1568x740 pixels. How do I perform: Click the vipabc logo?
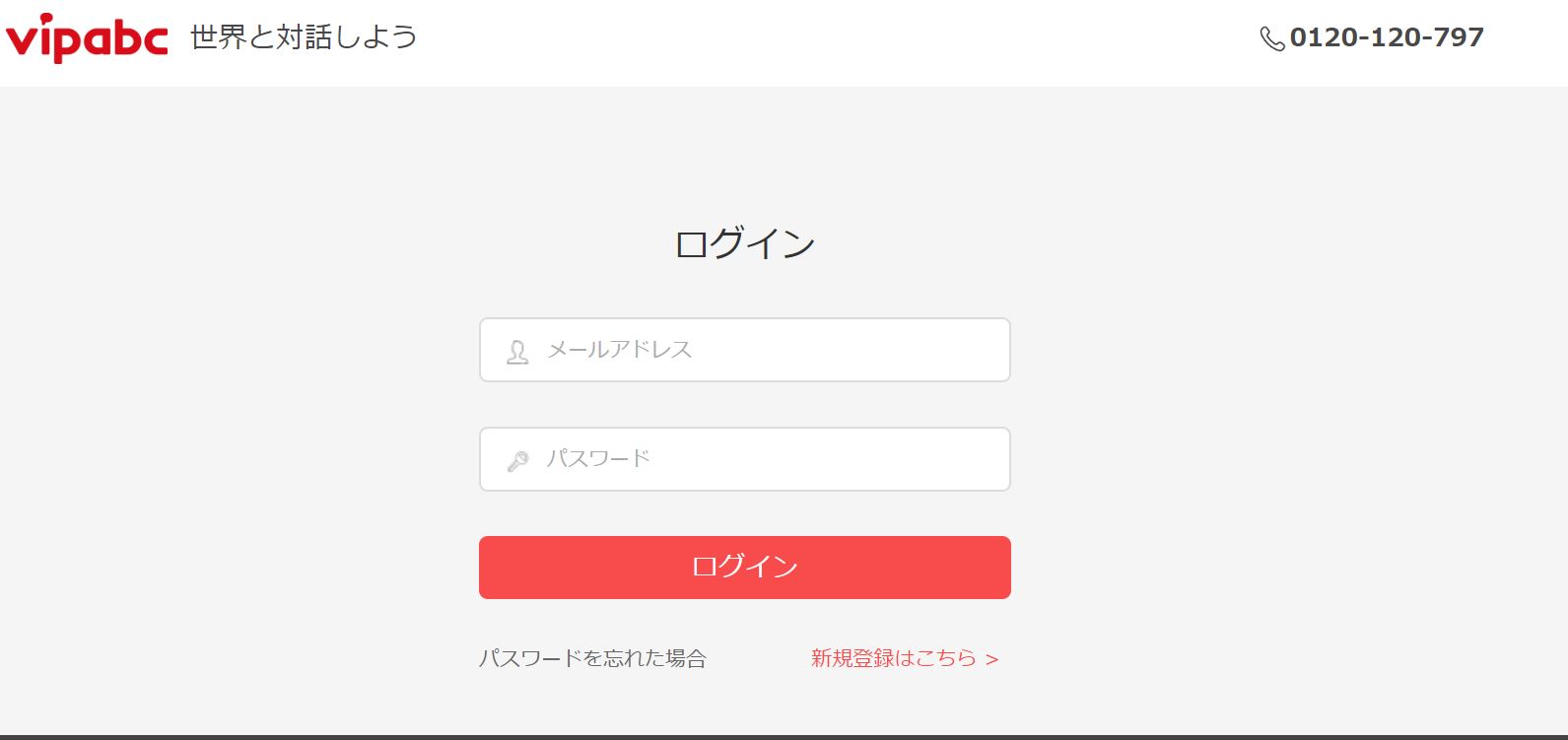click(87, 37)
